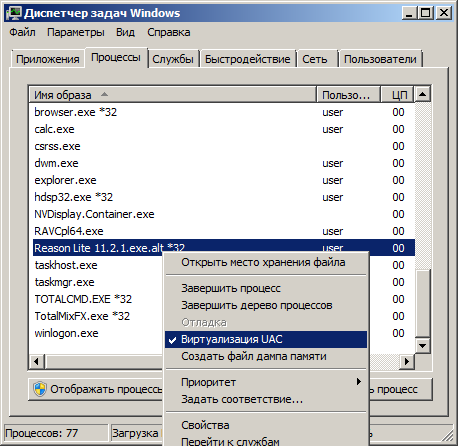
Task: Expand the Приоритет submenu
Action: [266, 382]
